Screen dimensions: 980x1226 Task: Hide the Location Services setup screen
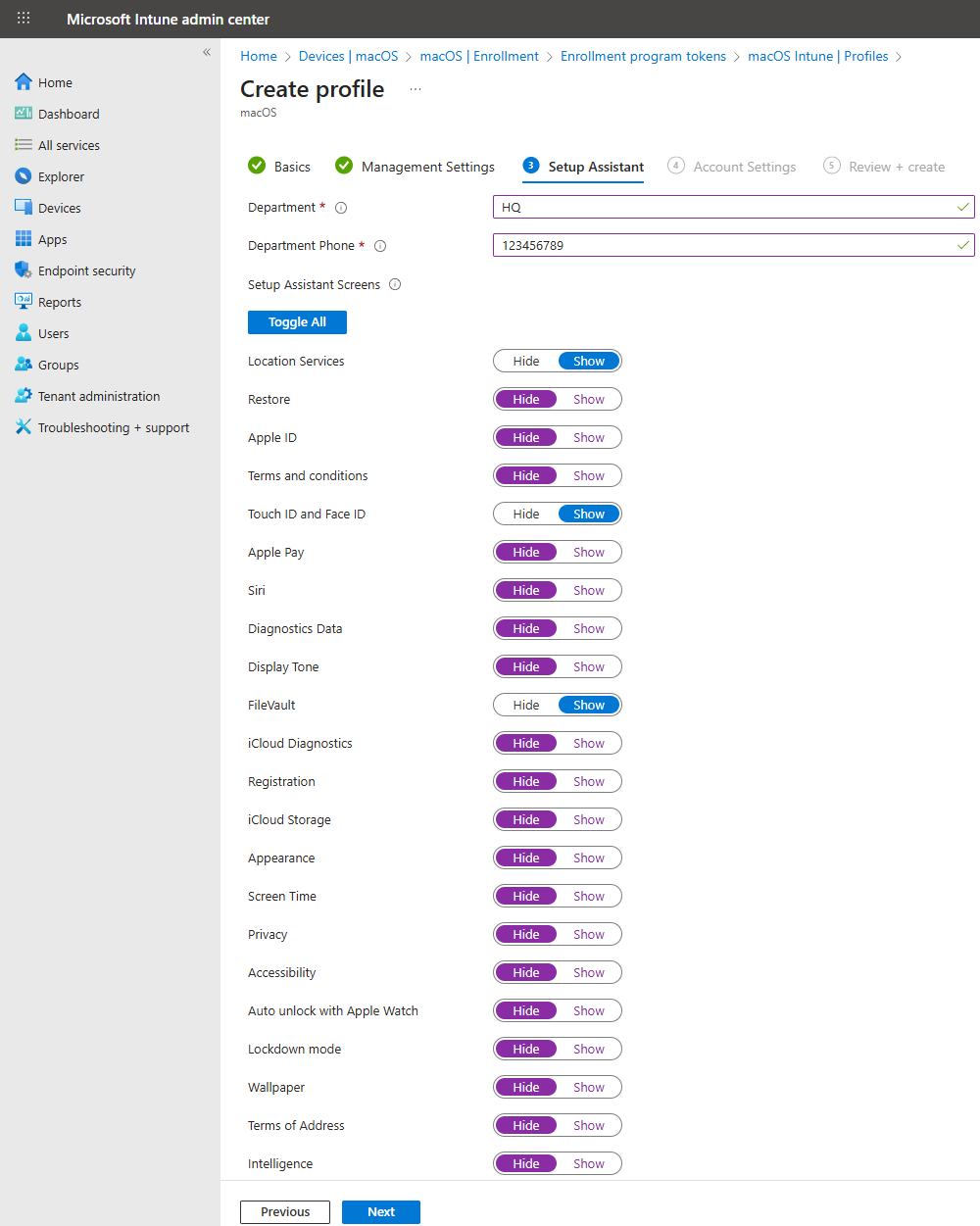click(x=526, y=361)
